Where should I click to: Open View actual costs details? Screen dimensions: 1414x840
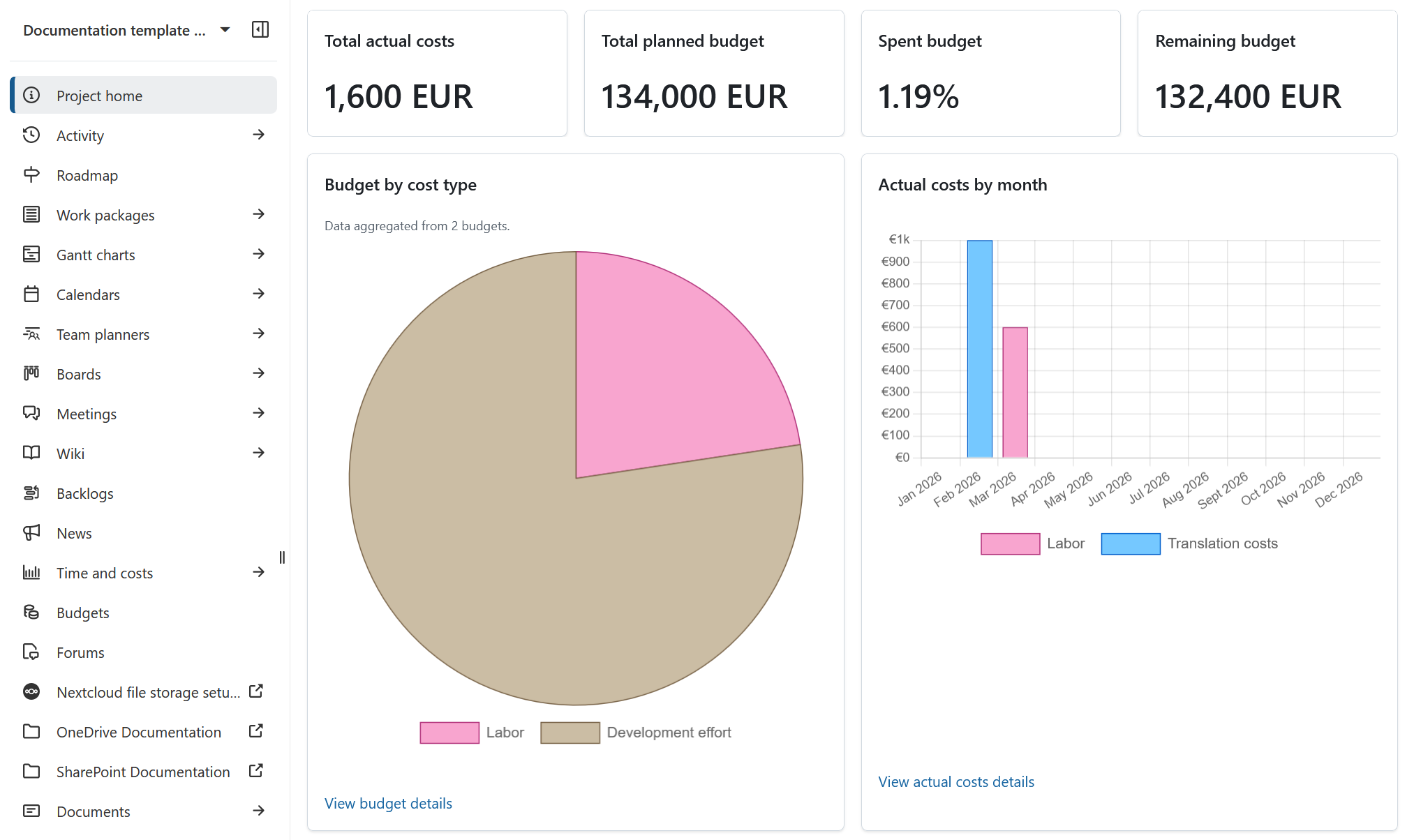pos(956,781)
